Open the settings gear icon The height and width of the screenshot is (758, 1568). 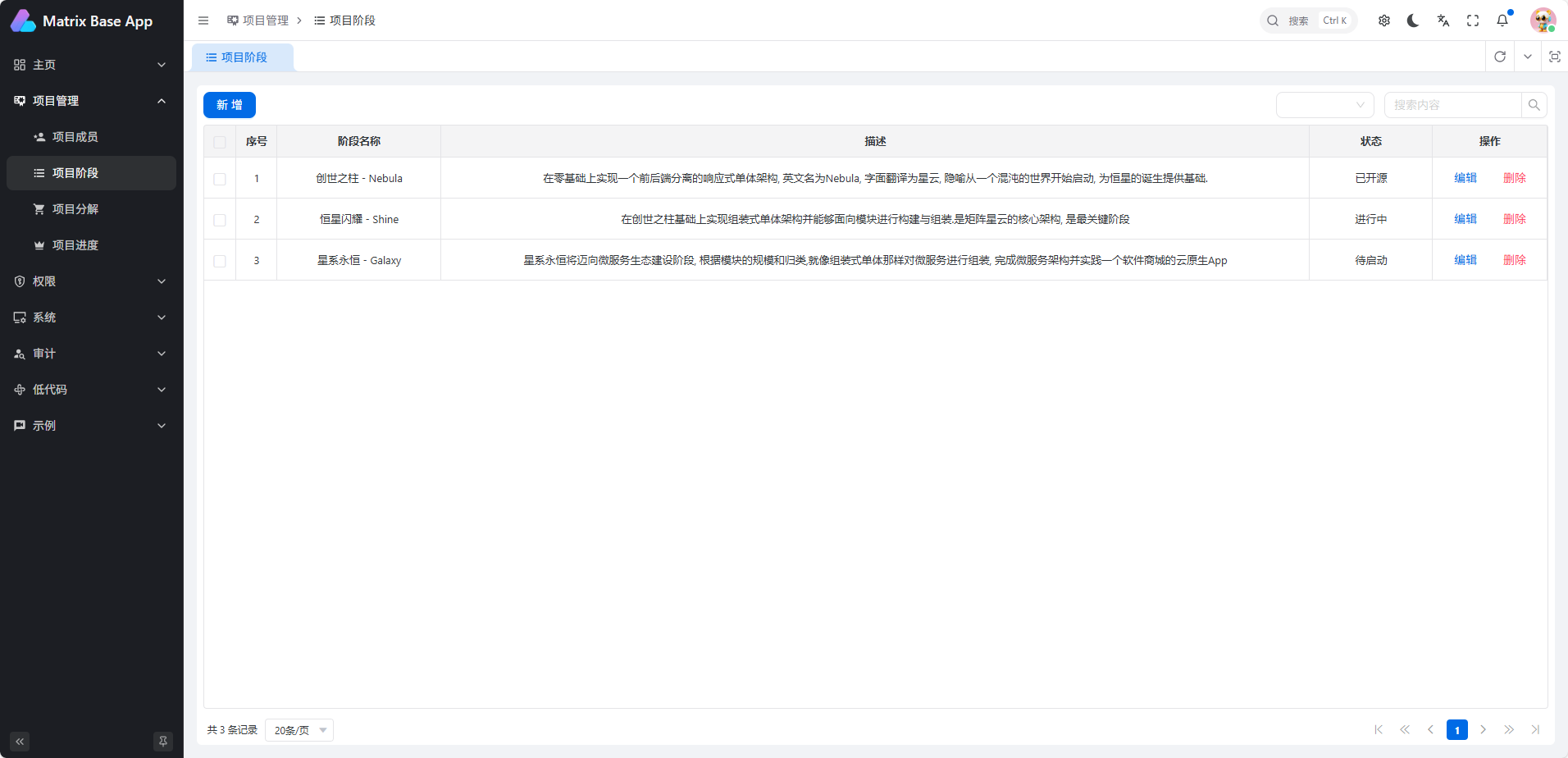tap(1384, 21)
